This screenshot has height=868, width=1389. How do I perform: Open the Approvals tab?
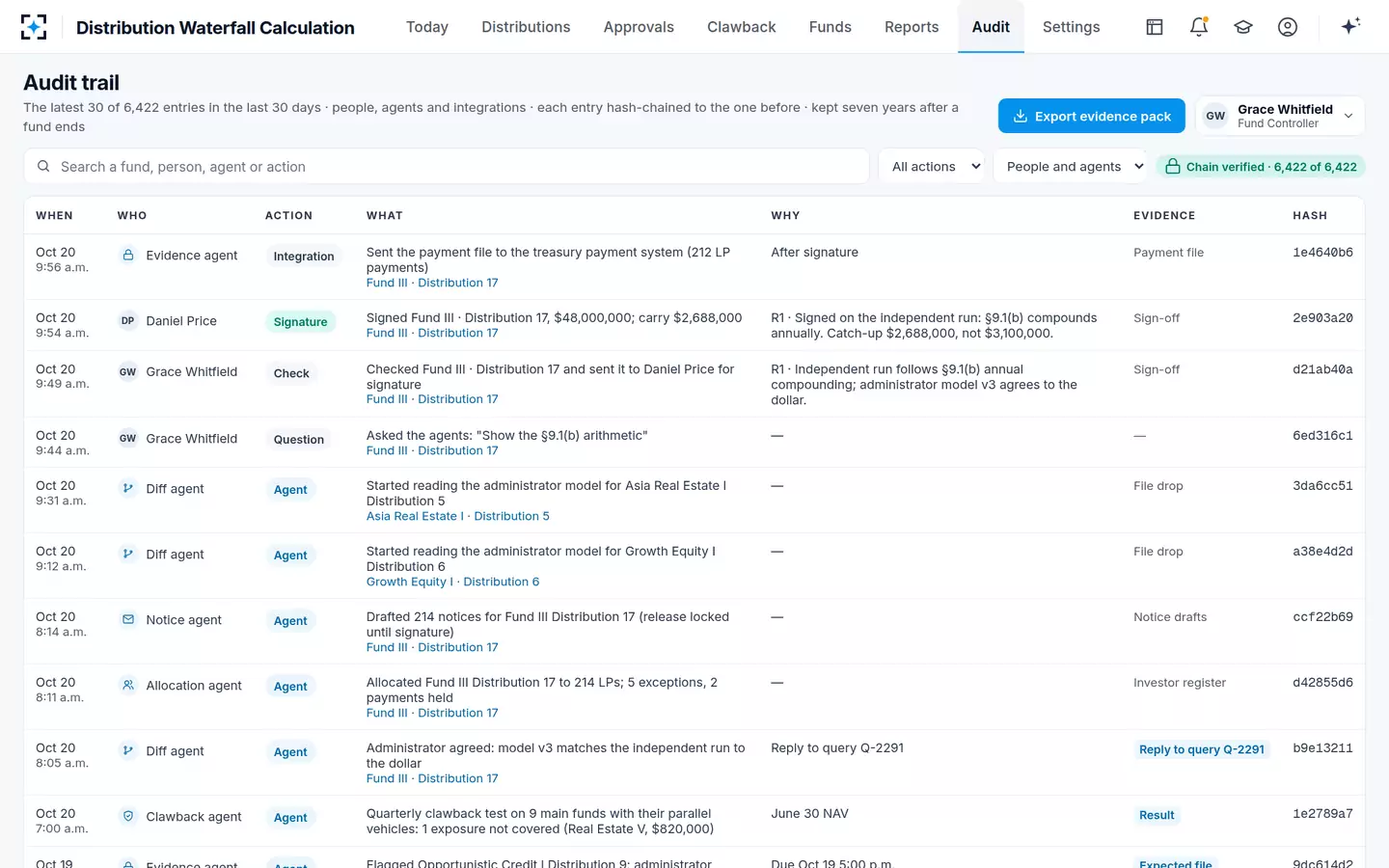point(639,27)
